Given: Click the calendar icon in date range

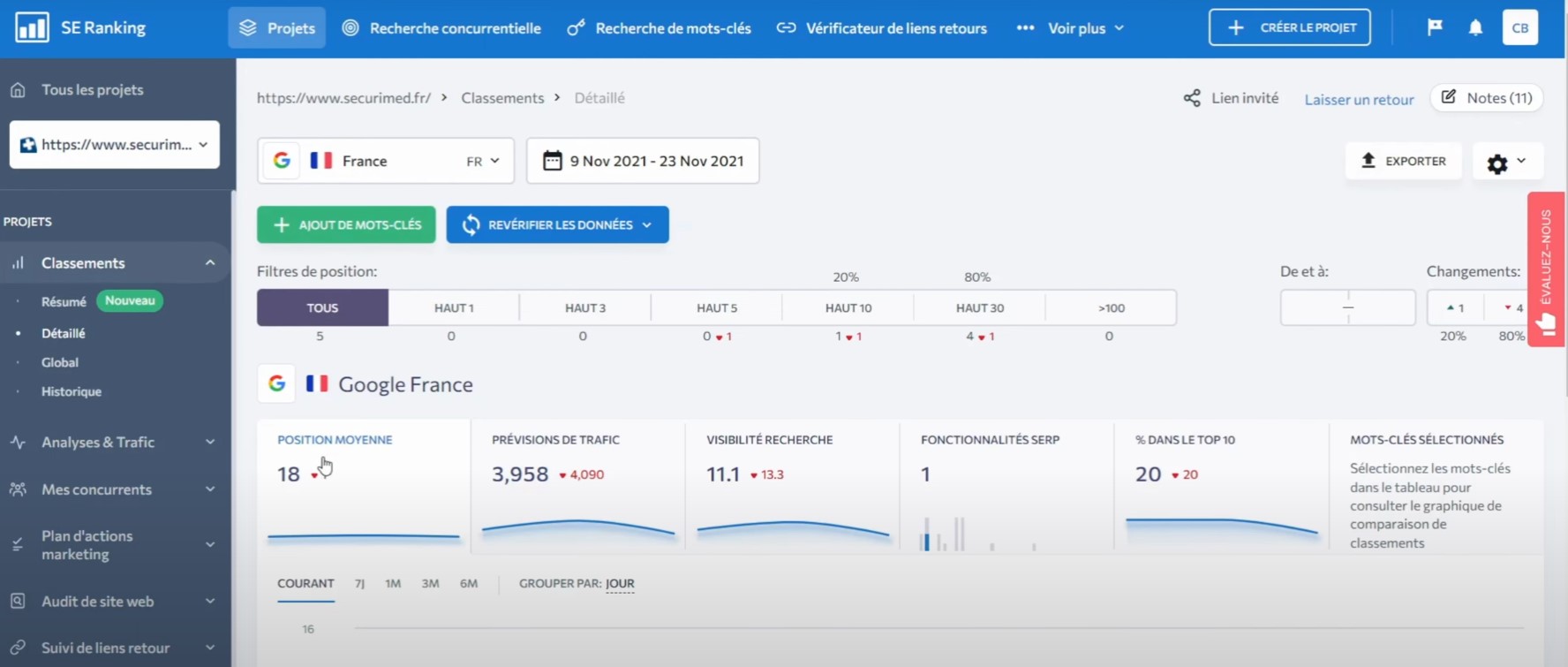Looking at the screenshot, I should 552,161.
